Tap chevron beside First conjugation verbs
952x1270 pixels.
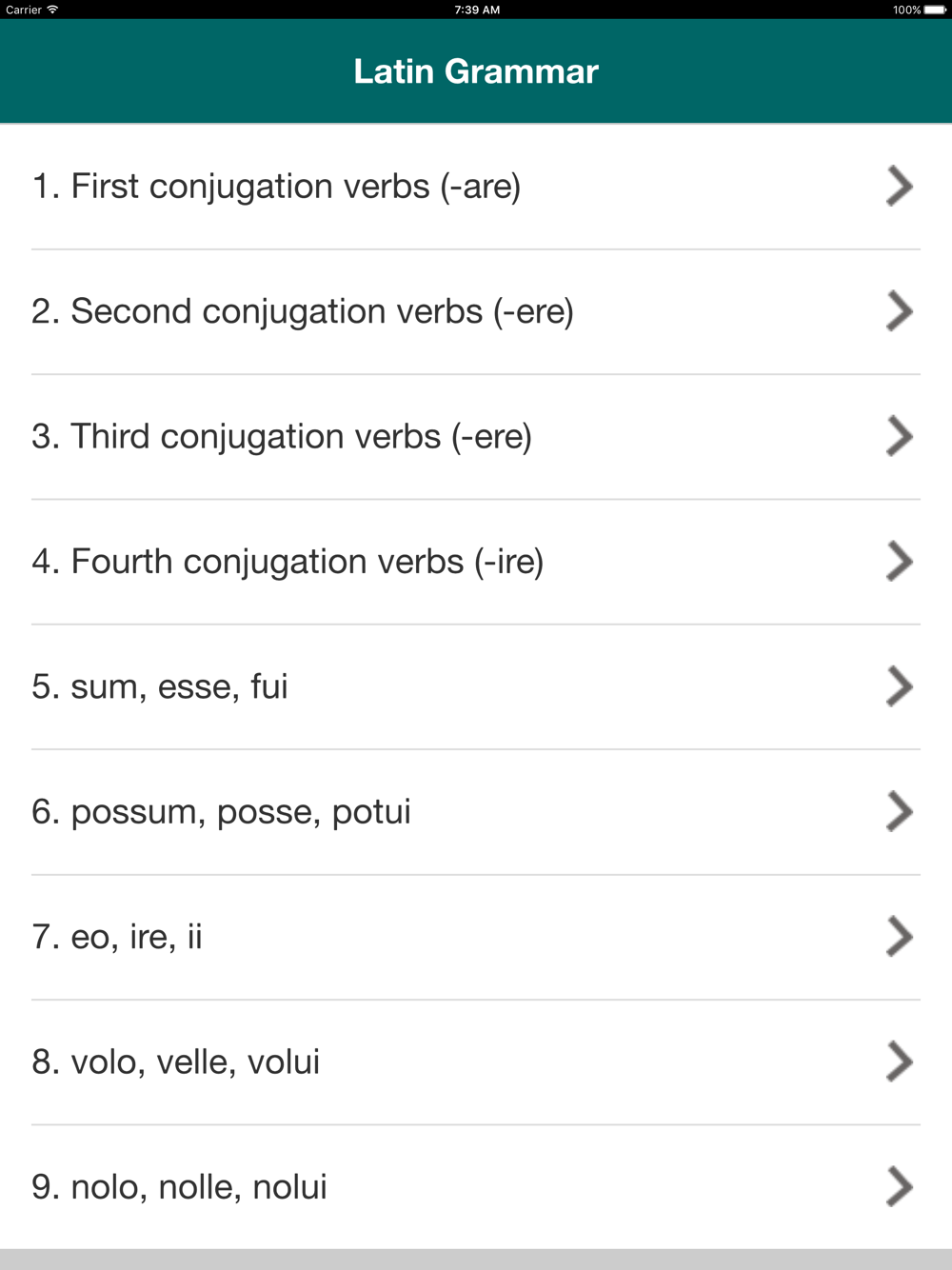tap(900, 186)
